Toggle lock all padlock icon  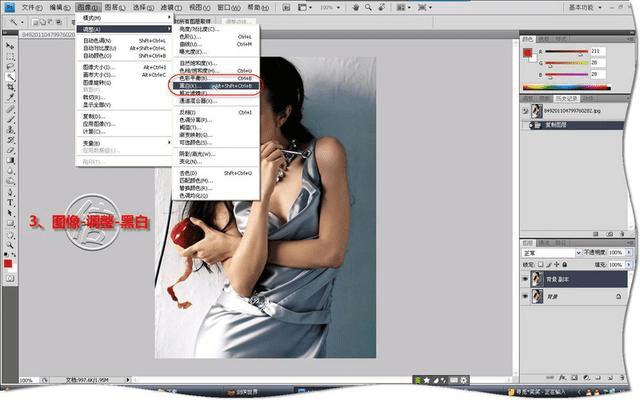pyautogui.click(x=564, y=264)
